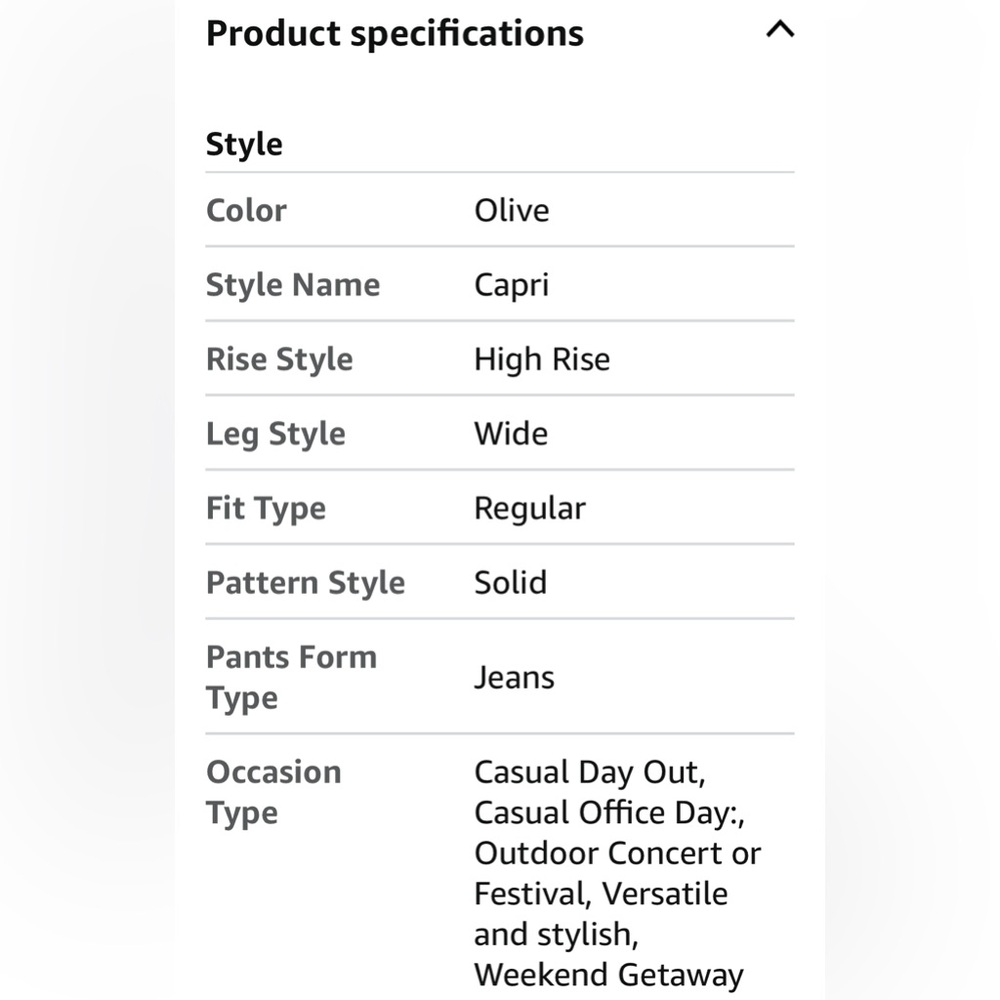This screenshot has height=1000, width=1000.
Task: Select the Wide leg value
Action: pos(511,434)
